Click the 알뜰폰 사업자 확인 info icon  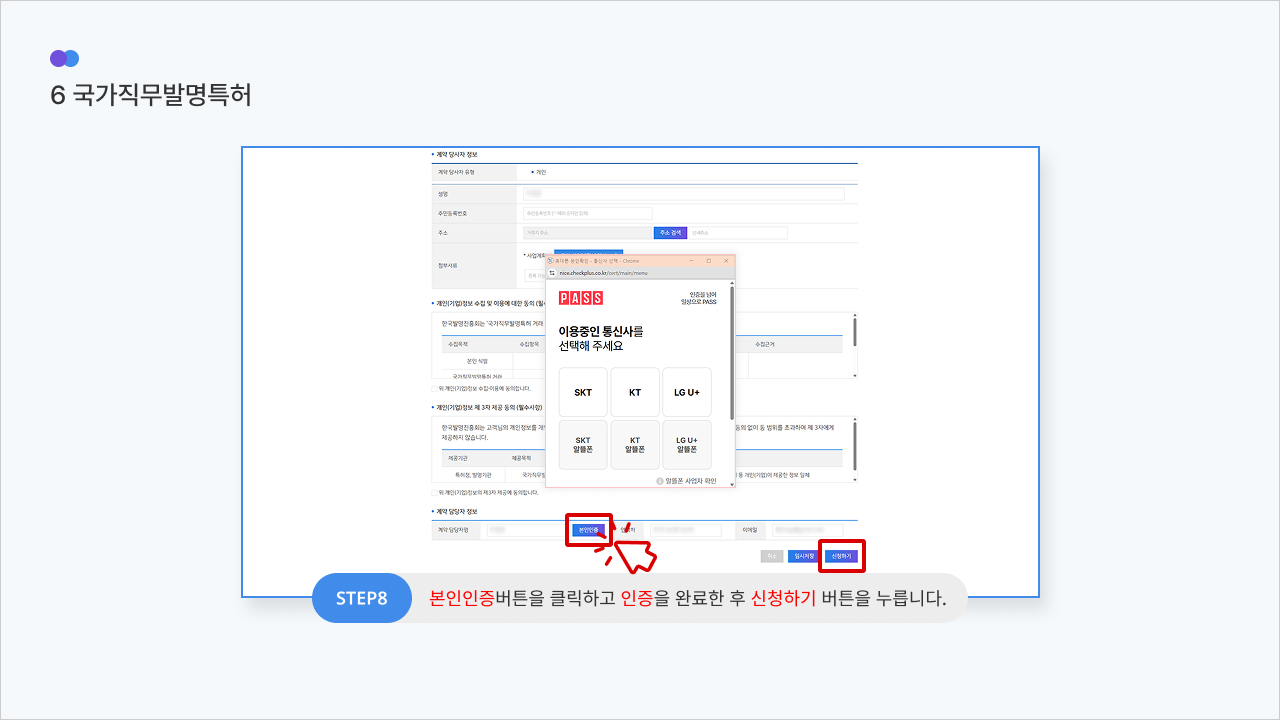click(660, 481)
